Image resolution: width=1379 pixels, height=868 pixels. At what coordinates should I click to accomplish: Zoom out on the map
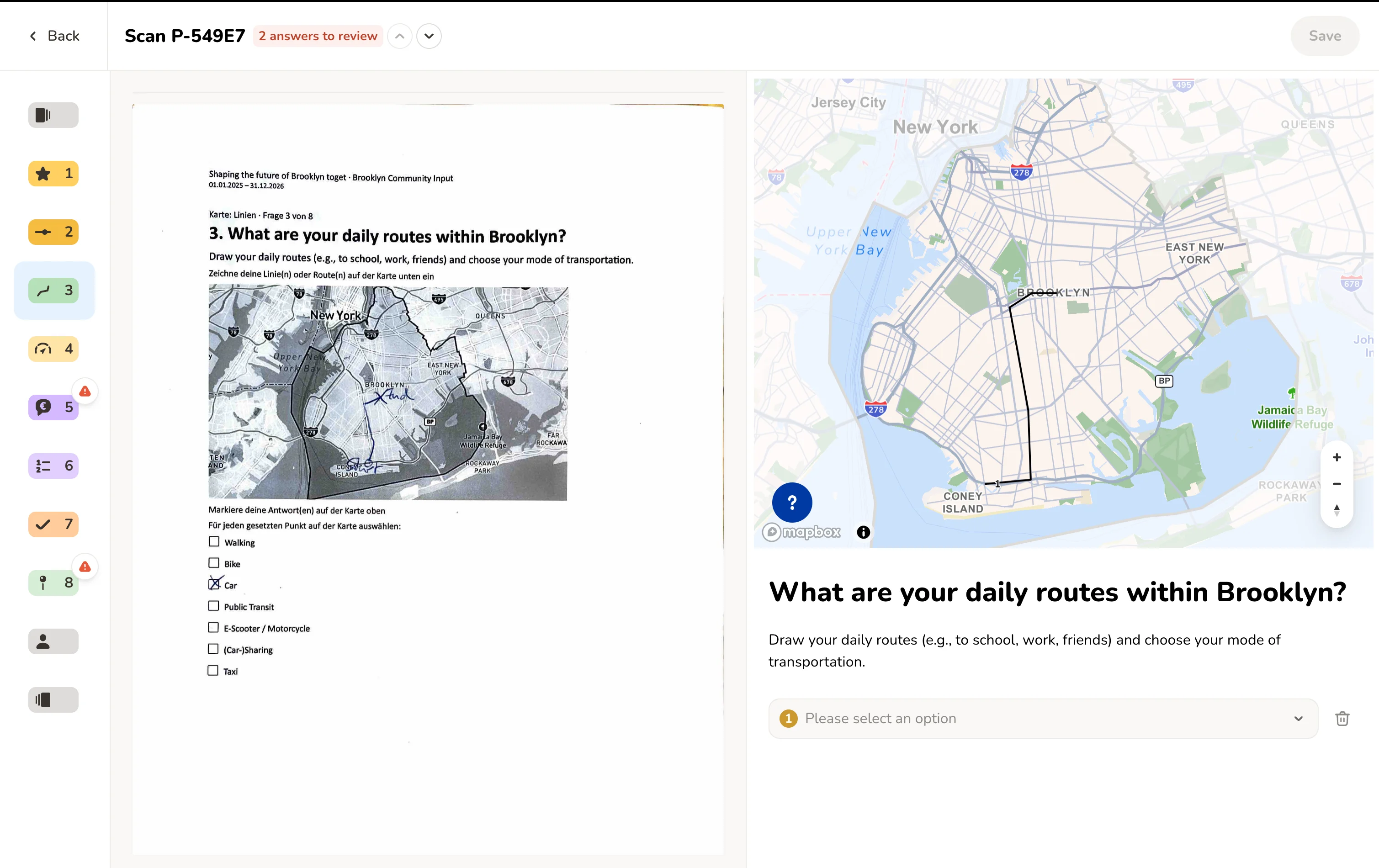coord(1337,484)
